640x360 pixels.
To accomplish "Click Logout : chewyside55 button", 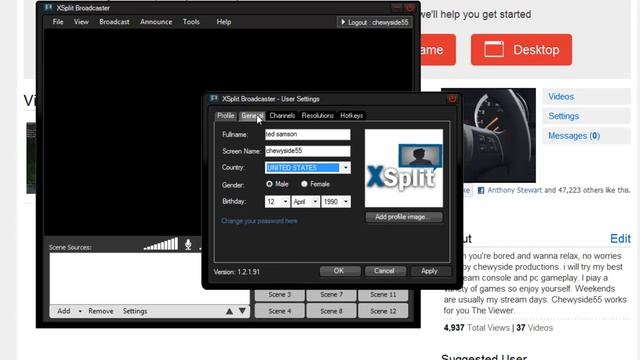I will point(374,22).
